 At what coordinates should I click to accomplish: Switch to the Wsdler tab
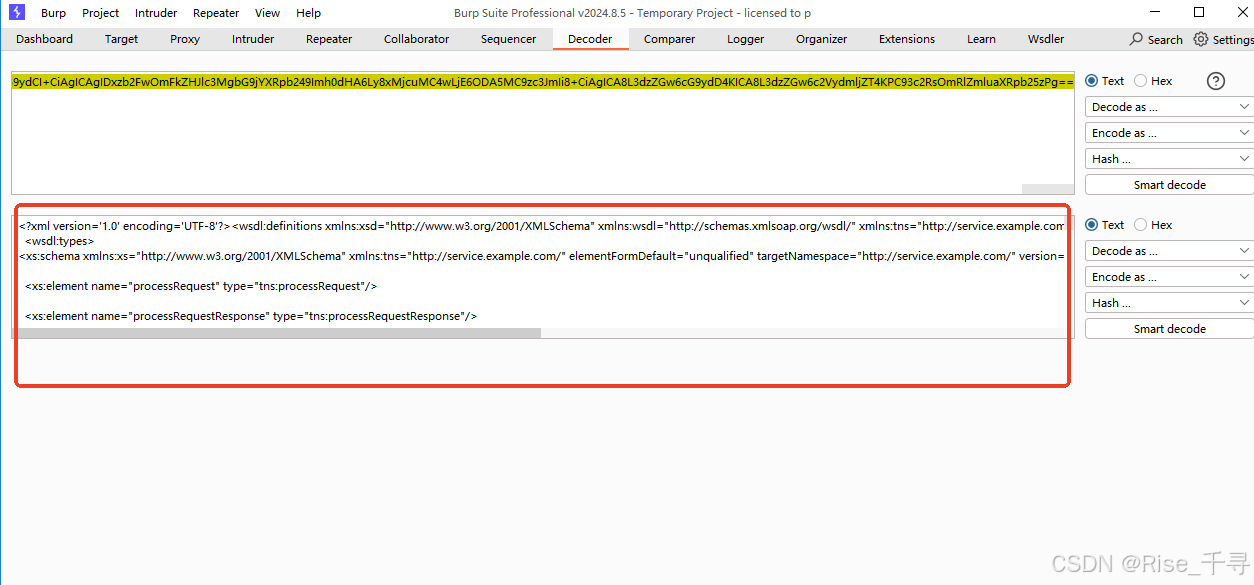[1046, 39]
